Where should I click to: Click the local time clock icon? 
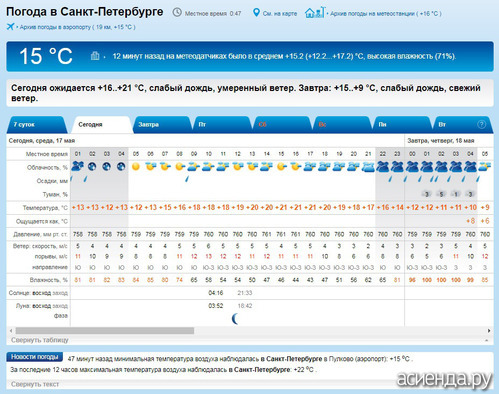[x=177, y=13]
